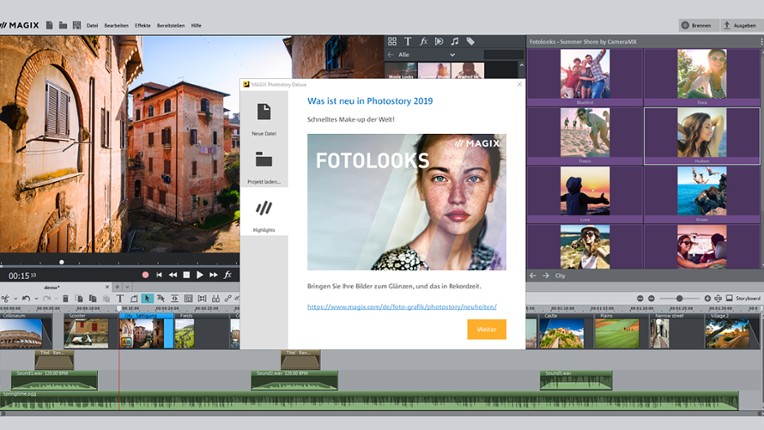Click the delete trash icon in timeline toolbar
The image size is (764, 430).
66,298
